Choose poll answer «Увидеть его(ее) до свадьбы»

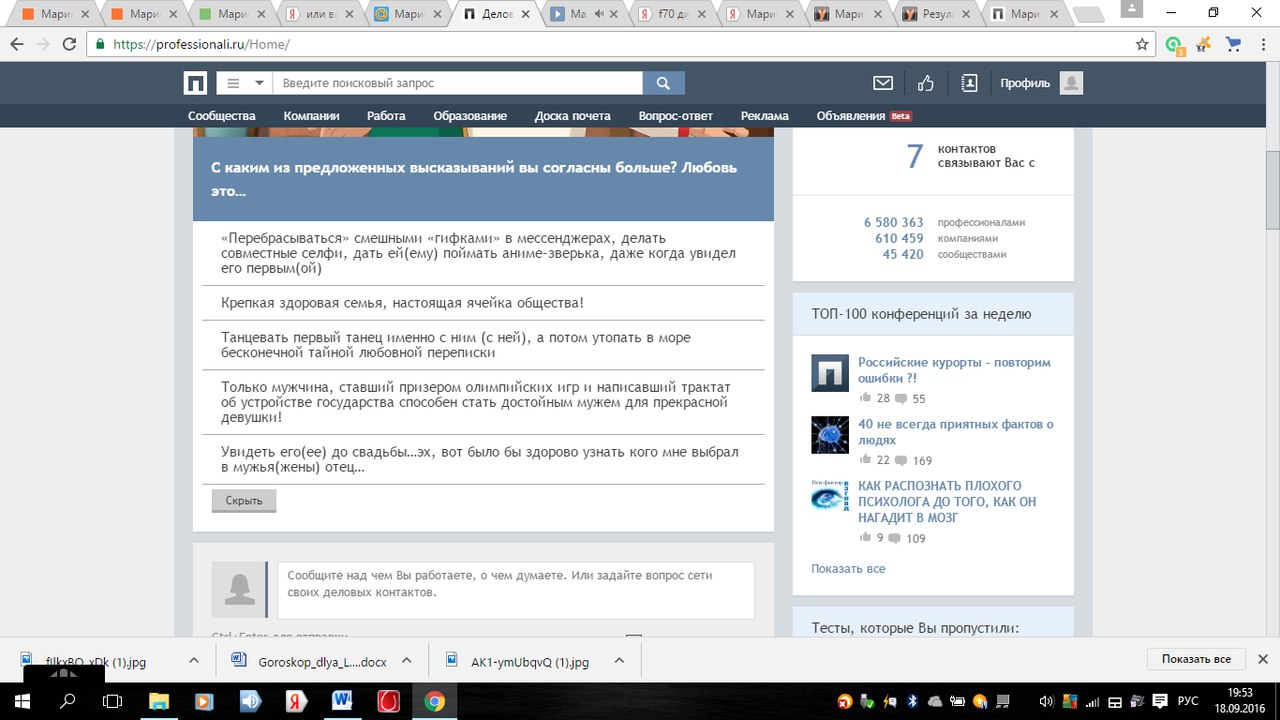(483, 460)
